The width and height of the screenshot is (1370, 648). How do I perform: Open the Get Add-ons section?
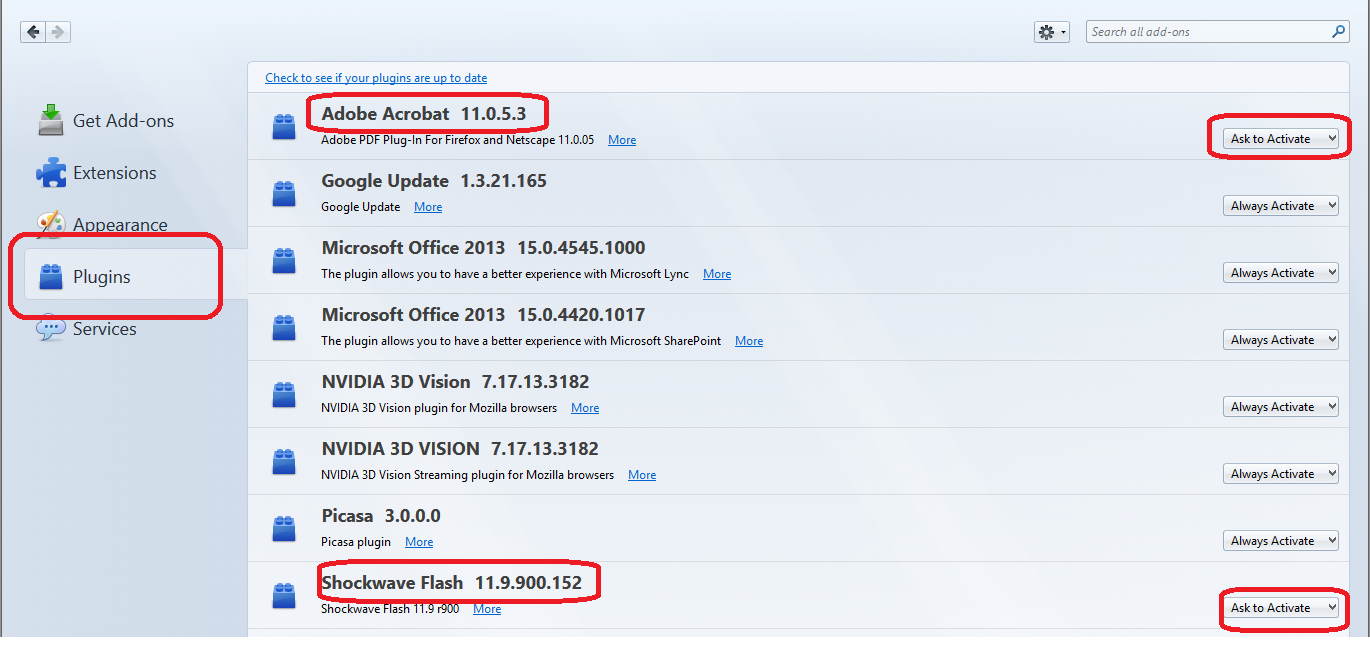[x=123, y=121]
